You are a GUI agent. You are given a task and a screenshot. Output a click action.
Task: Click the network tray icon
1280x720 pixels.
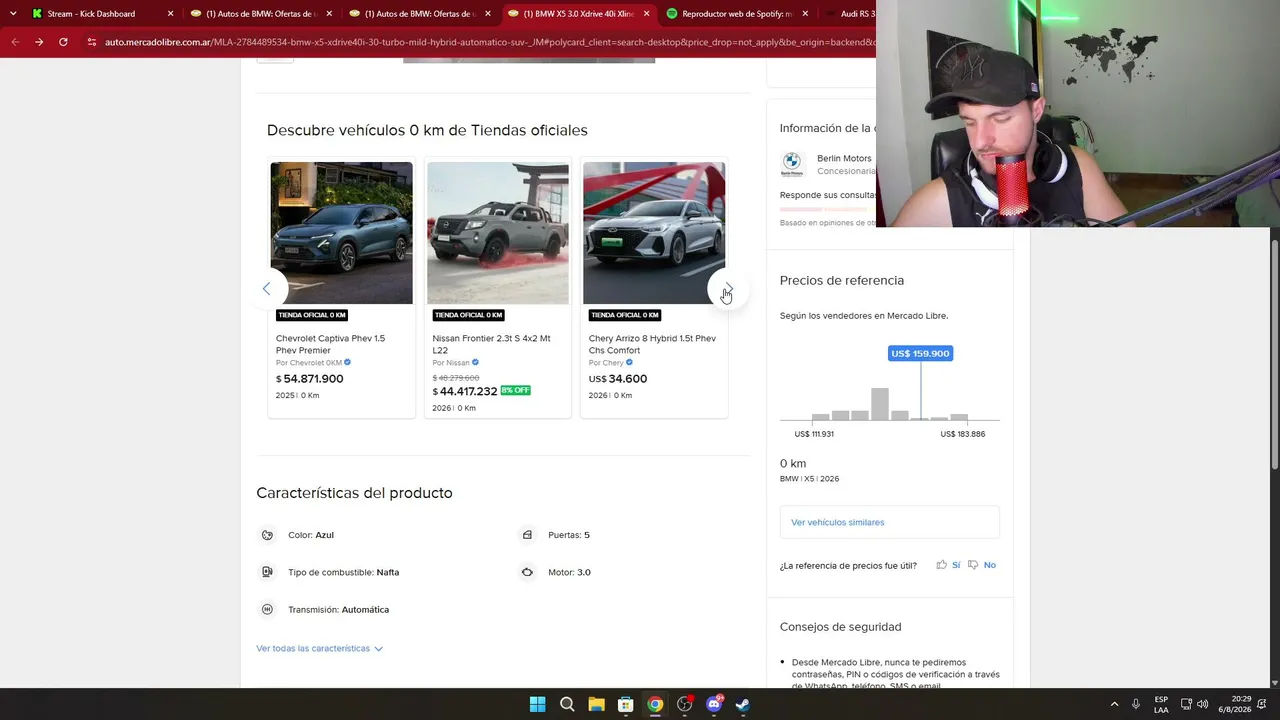pos(1186,704)
